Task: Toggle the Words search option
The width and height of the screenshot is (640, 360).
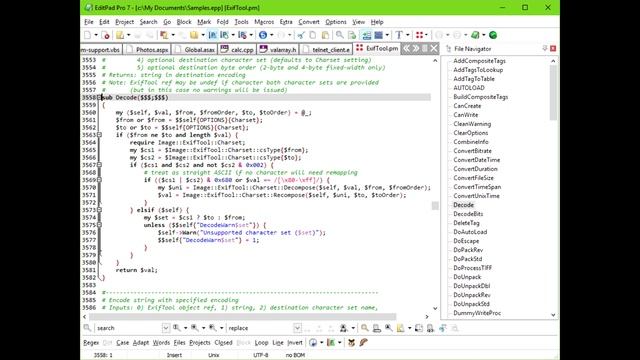Action: [x=161, y=343]
